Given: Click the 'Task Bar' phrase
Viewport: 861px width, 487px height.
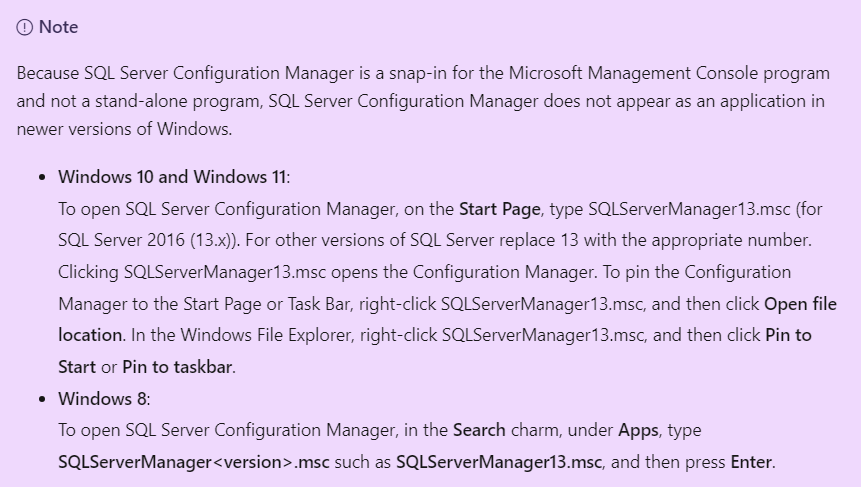Looking at the screenshot, I should [x=319, y=304].
